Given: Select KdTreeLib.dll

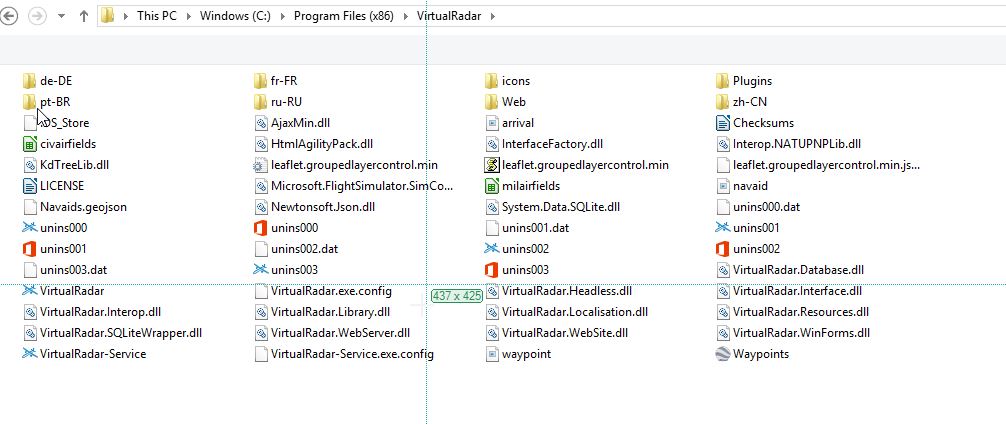Looking at the screenshot, I should coord(66,165).
